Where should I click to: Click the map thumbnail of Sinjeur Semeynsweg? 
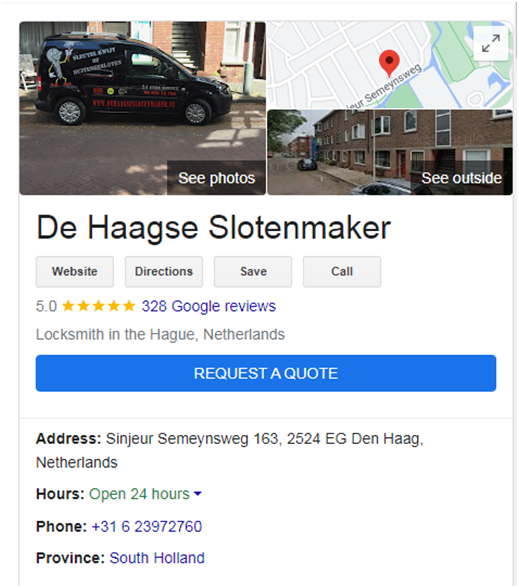(x=390, y=64)
